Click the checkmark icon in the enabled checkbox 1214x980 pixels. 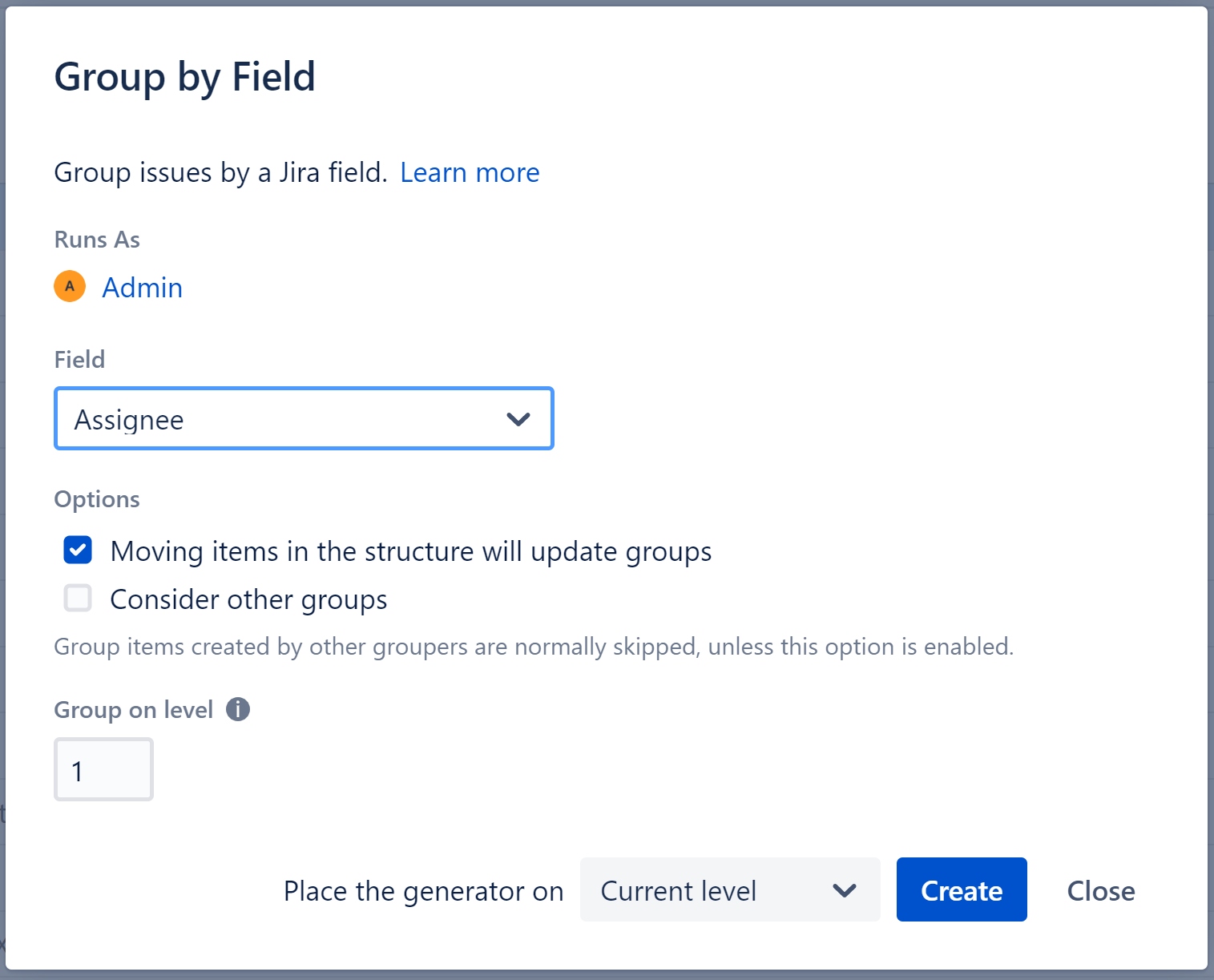coord(77,550)
